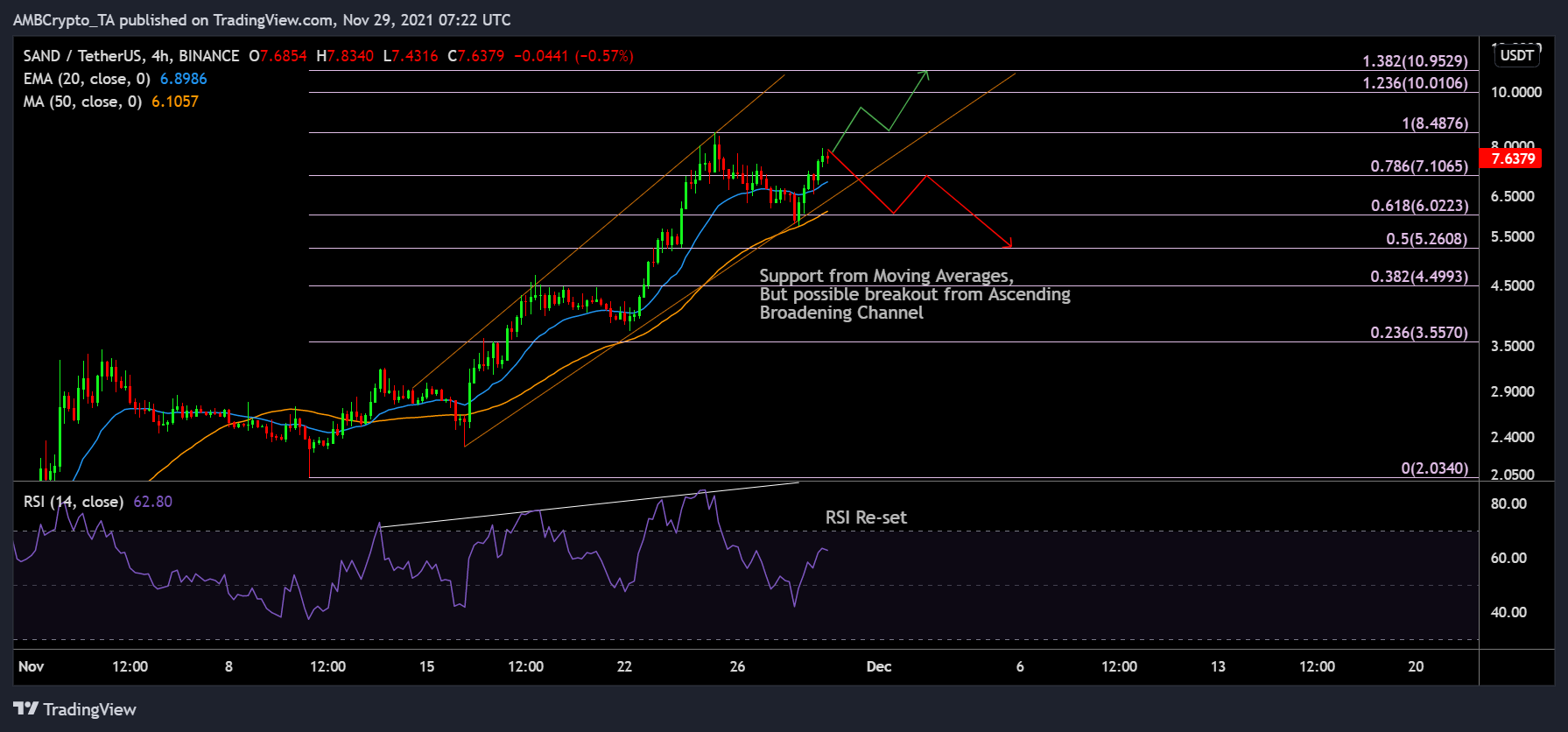Click the 40.00 RSI axis label
Image resolution: width=1568 pixels, height=732 pixels.
(1508, 612)
